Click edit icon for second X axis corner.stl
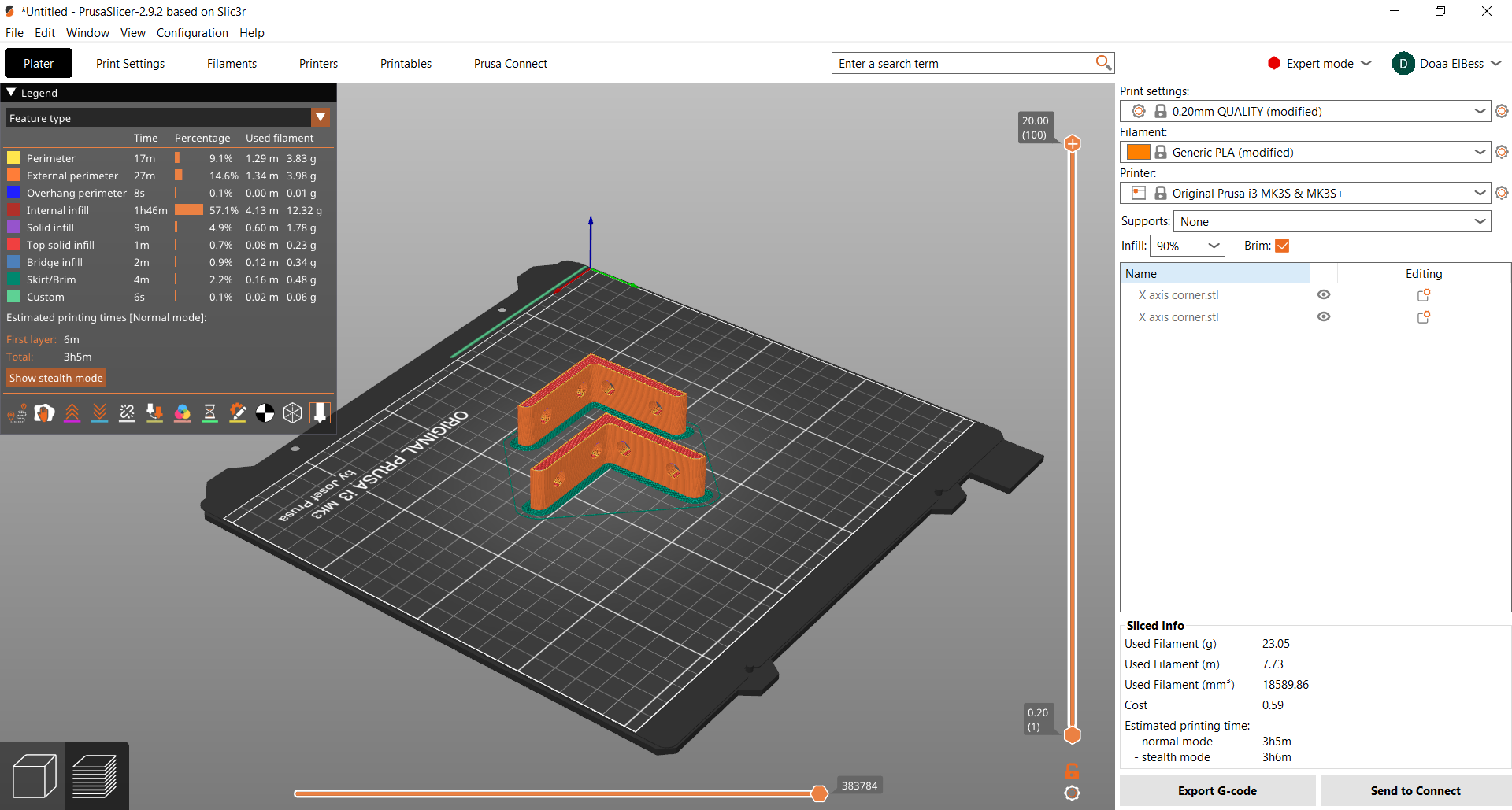The height and width of the screenshot is (810, 1512). tap(1424, 317)
